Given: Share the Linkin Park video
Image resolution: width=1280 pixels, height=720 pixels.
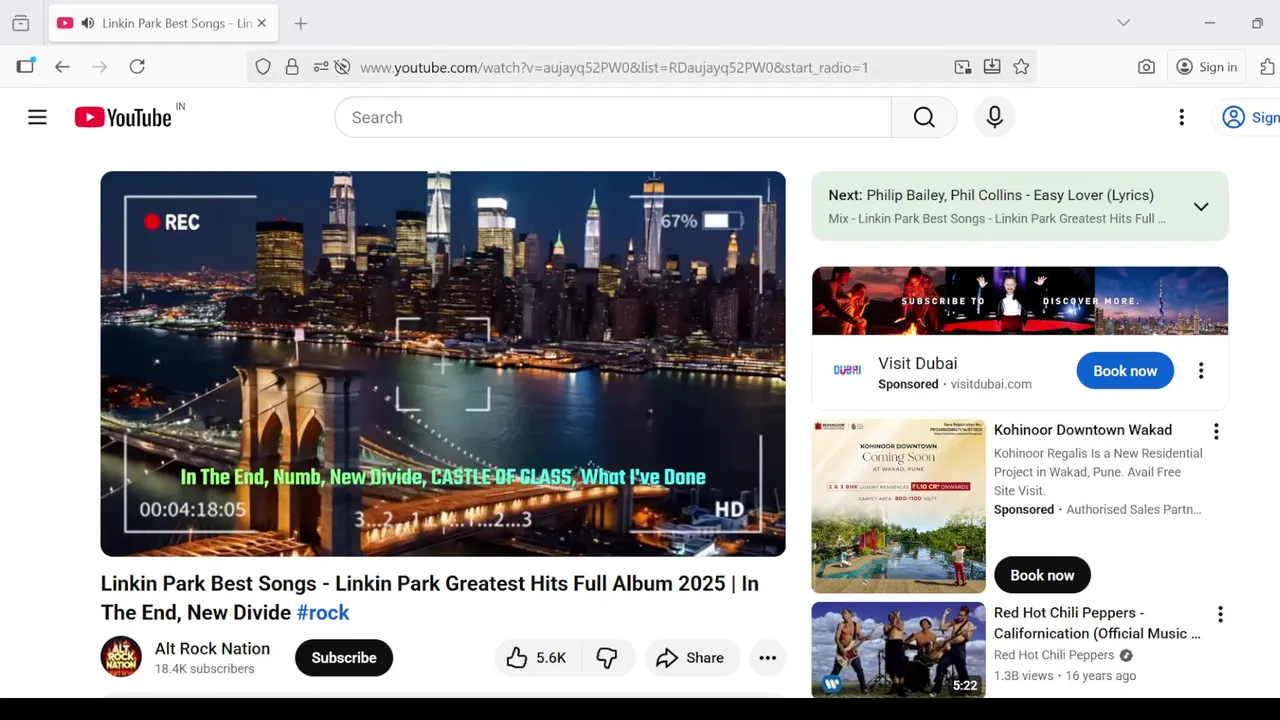Looking at the screenshot, I should [x=690, y=658].
